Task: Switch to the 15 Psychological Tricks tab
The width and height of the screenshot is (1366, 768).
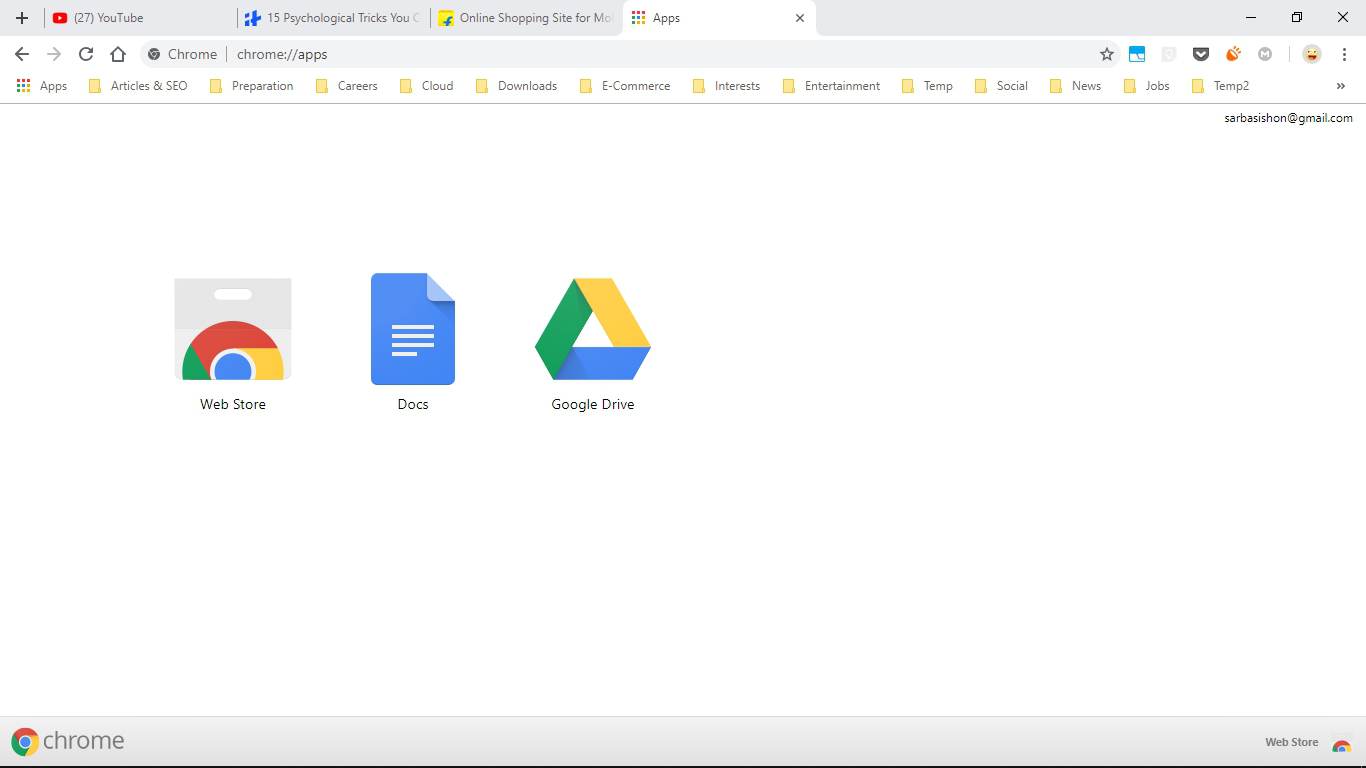Action: (x=334, y=18)
